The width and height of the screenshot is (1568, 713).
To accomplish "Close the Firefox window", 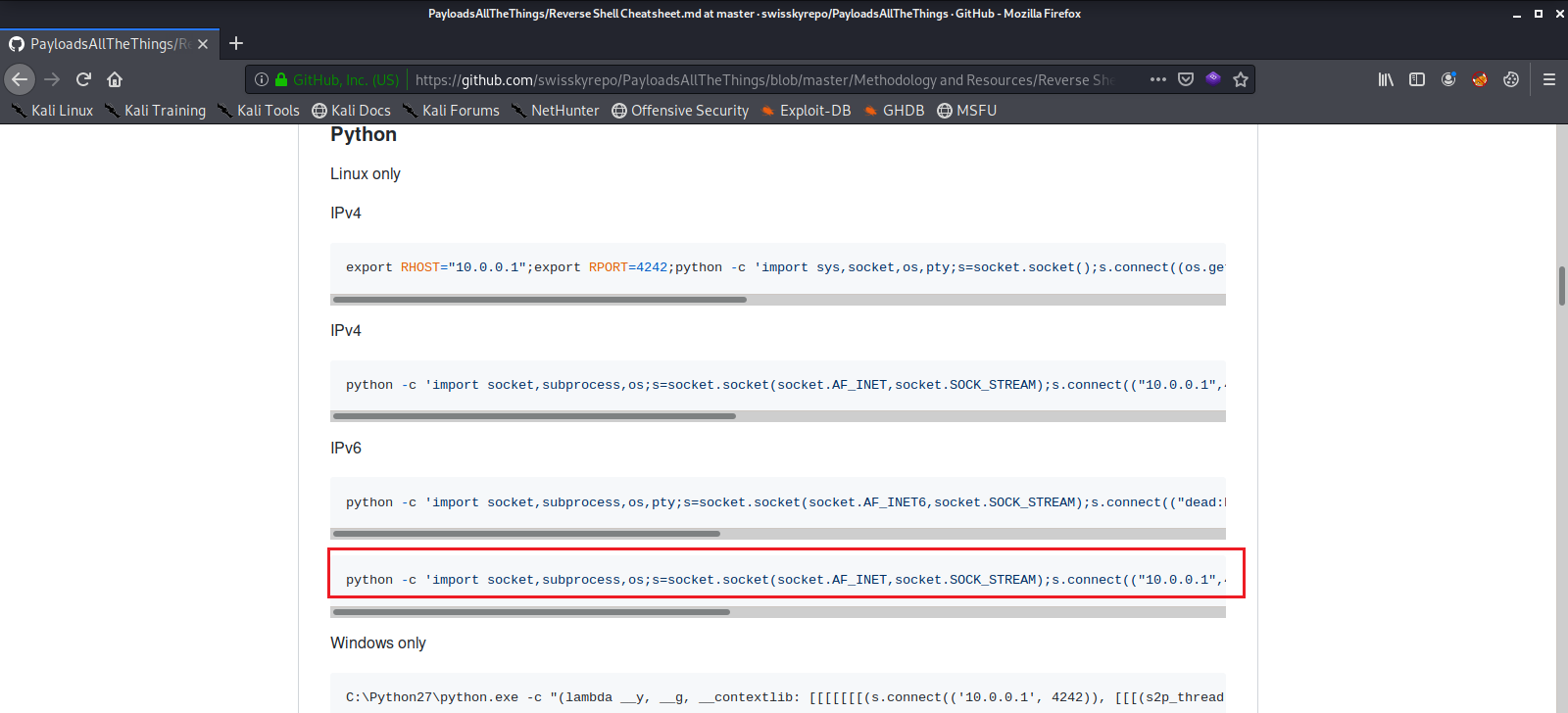I will tap(1559, 14).
